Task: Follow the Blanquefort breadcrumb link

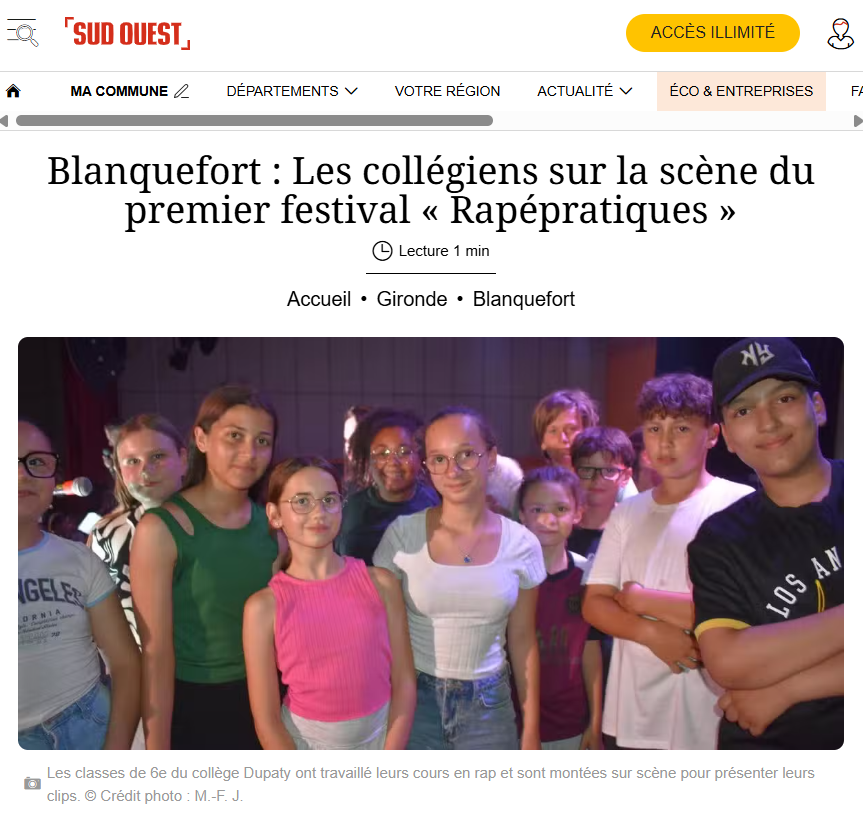Action: (x=523, y=299)
